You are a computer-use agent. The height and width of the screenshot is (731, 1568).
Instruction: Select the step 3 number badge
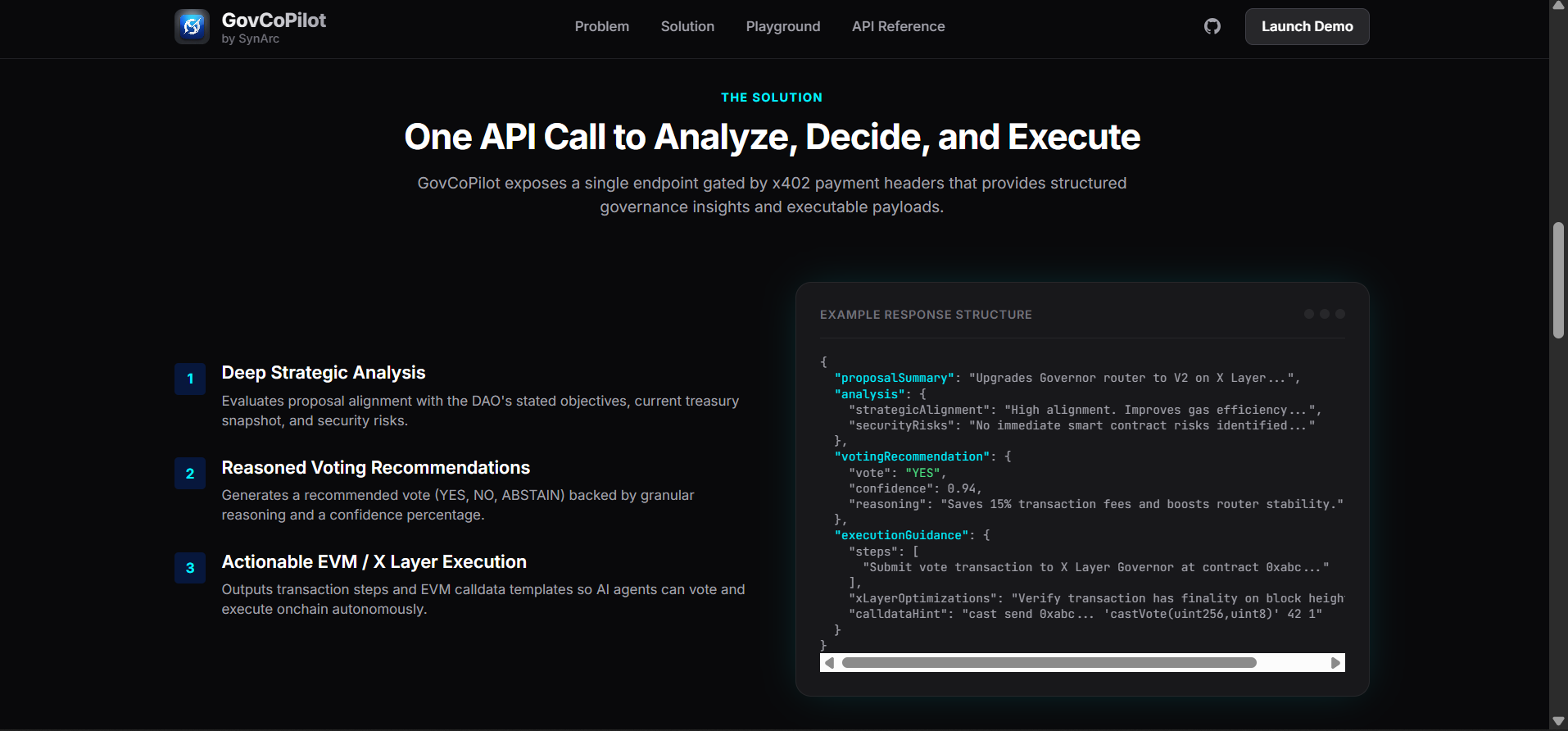click(190, 568)
